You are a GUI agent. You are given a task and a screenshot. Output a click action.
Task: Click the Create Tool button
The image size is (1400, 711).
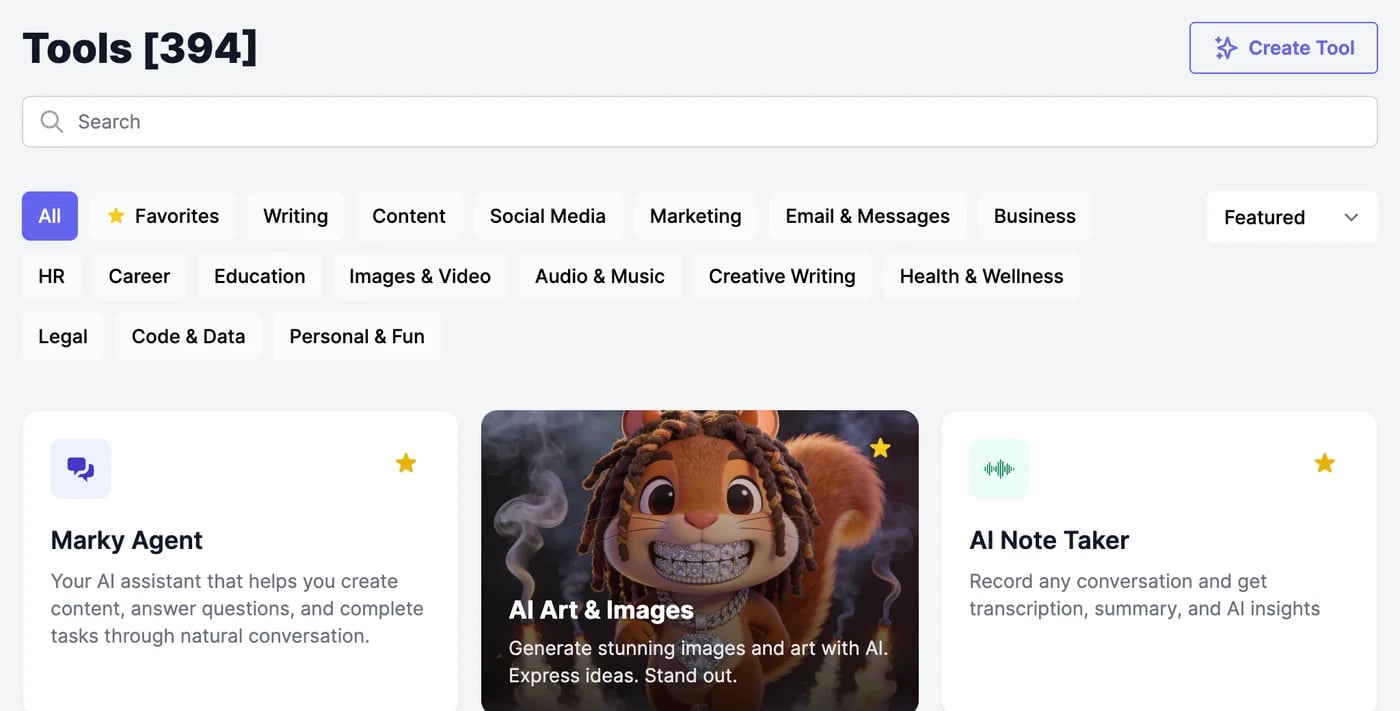pyautogui.click(x=1283, y=48)
